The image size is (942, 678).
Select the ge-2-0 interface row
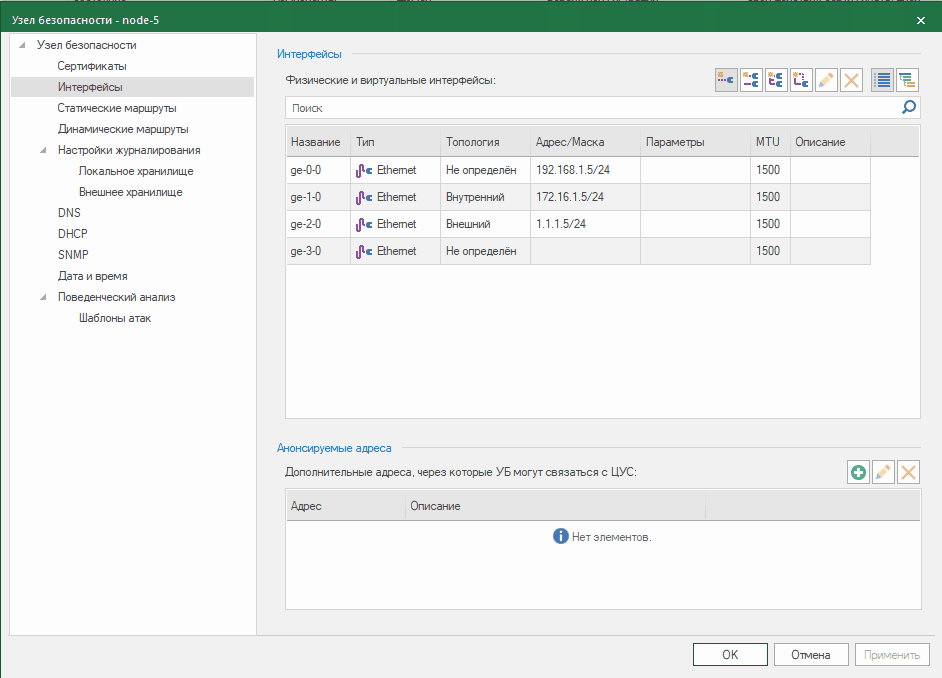(578, 224)
